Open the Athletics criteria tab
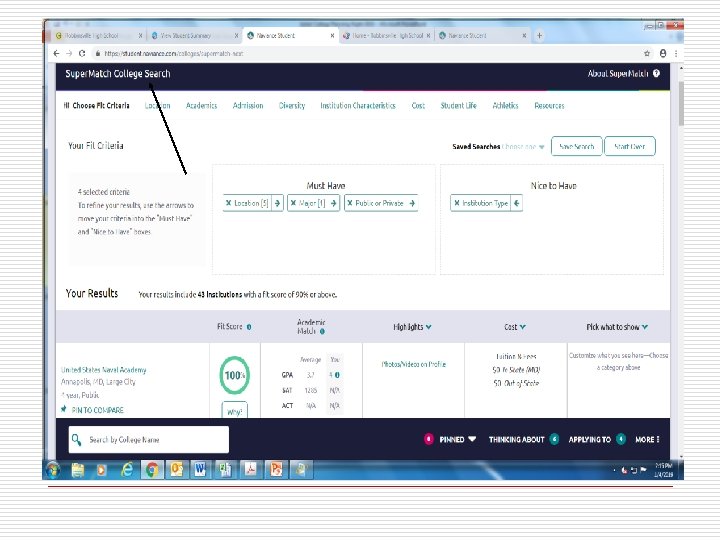720x540 pixels. [505, 106]
